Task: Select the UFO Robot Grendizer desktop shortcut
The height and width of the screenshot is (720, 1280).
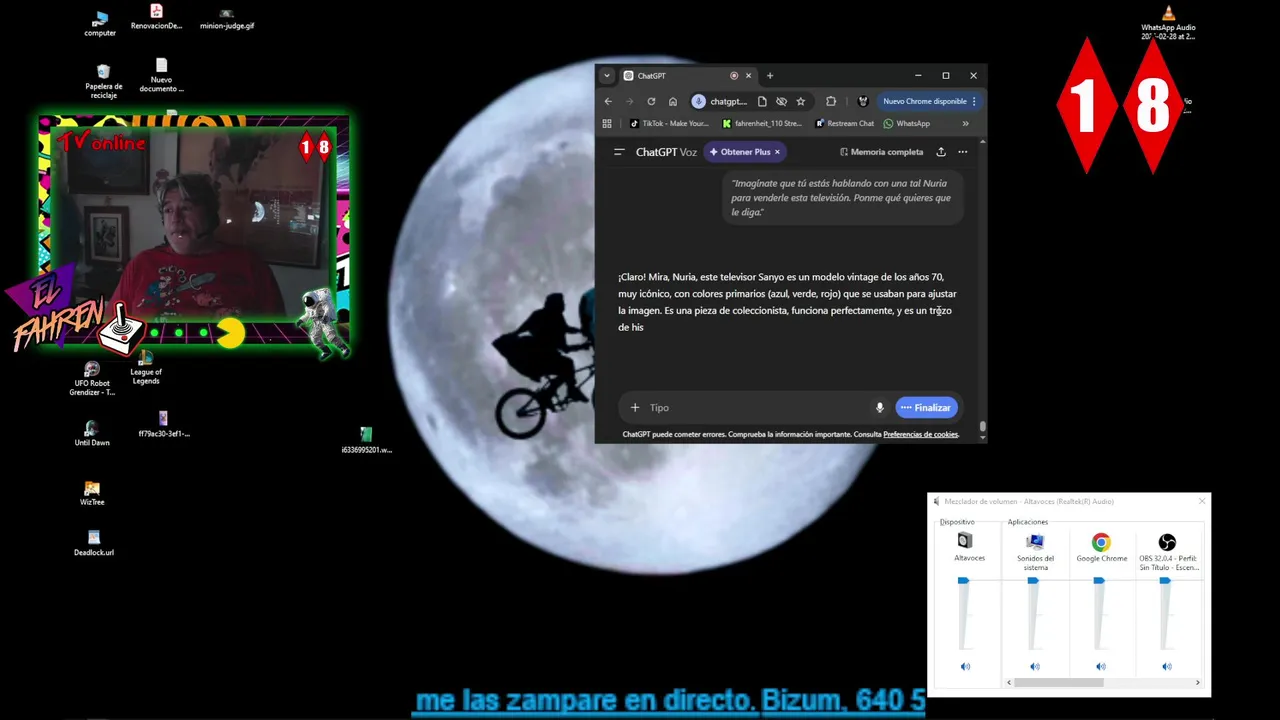Action: coord(92,379)
